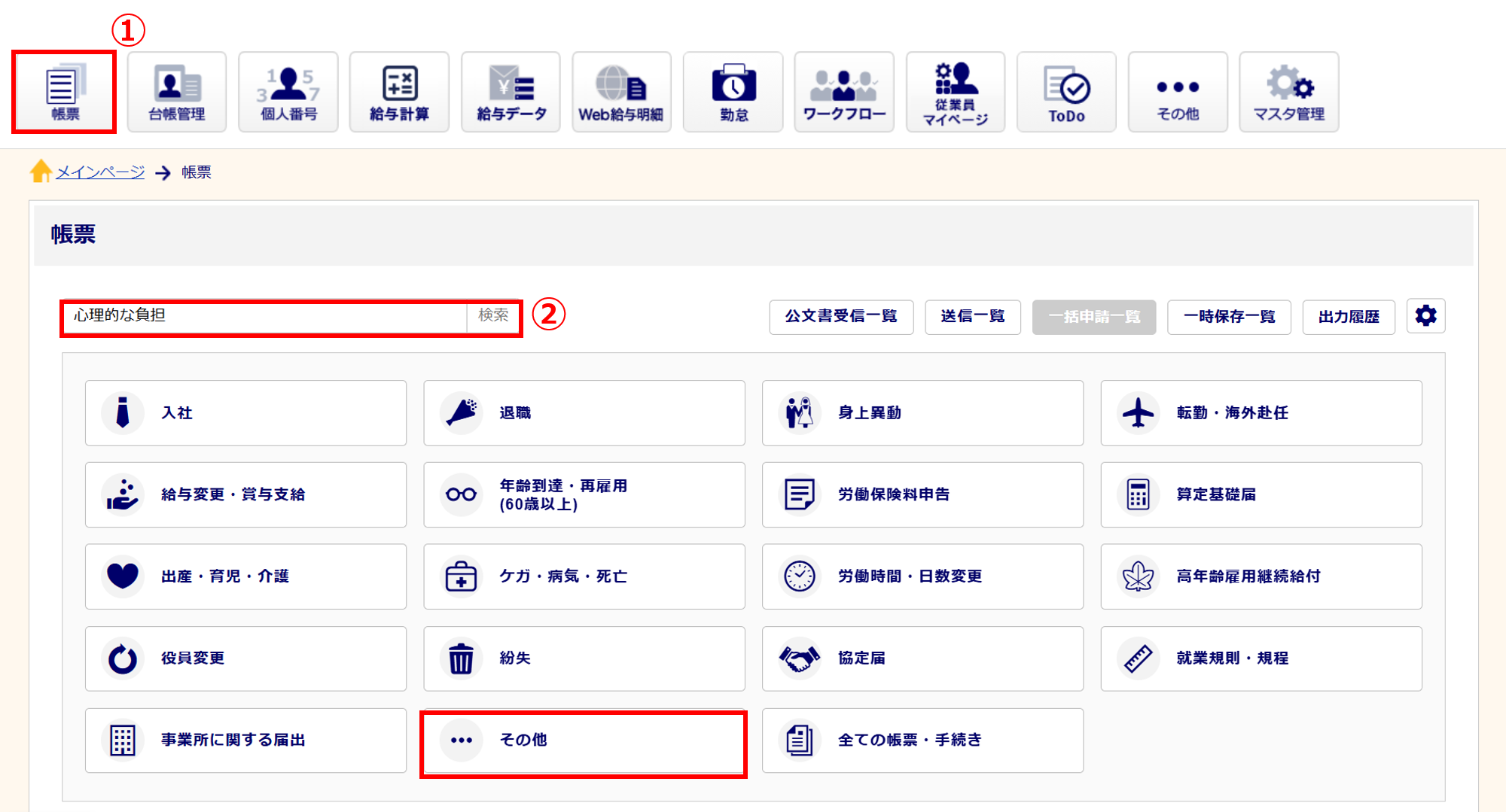Open 全ての帳票・手続き
The width and height of the screenshot is (1506, 812).
pyautogui.click(x=922, y=741)
